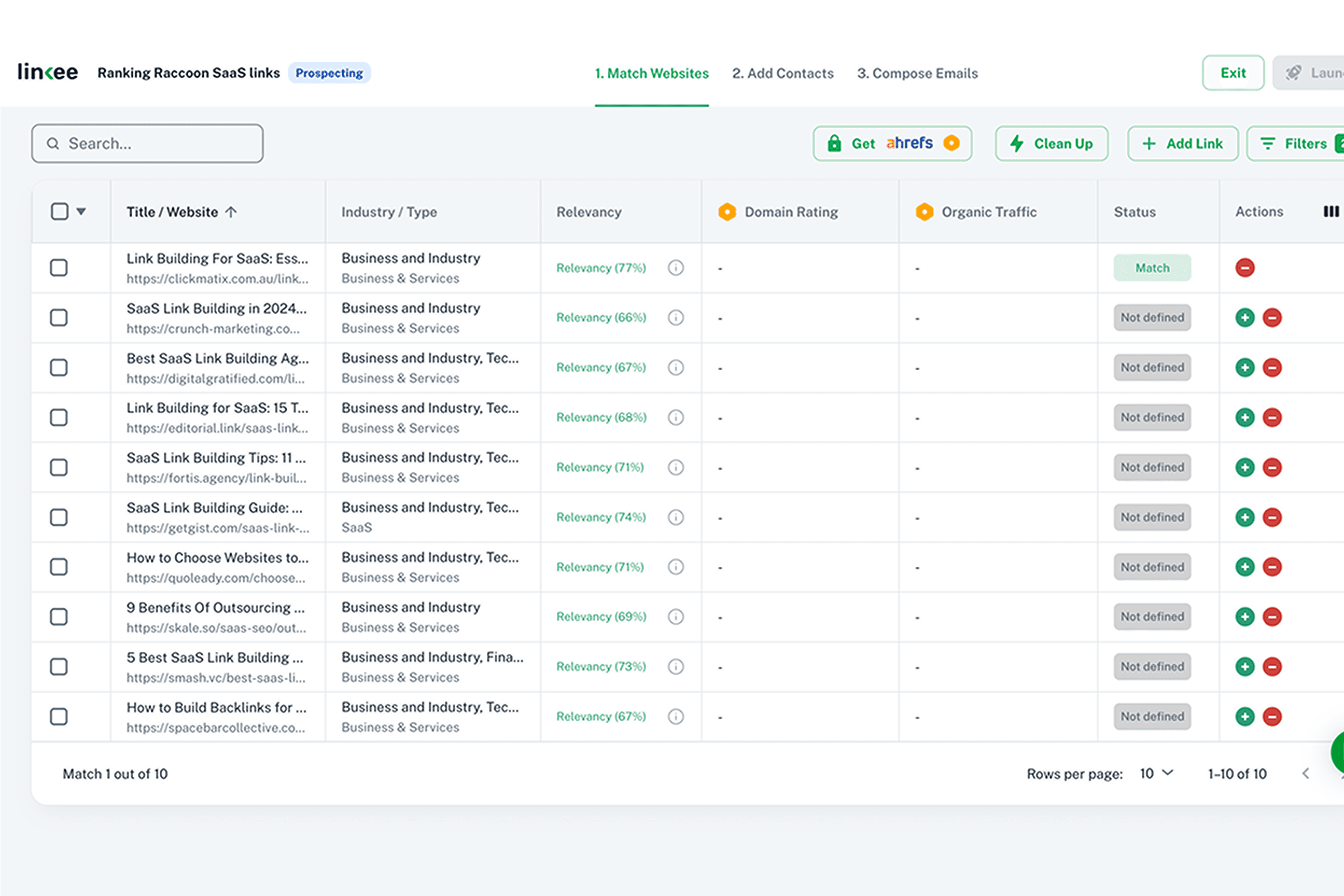Switch to Add Contacts step tab
The width and height of the screenshot is (1344, 896).
tap(783, 74)
